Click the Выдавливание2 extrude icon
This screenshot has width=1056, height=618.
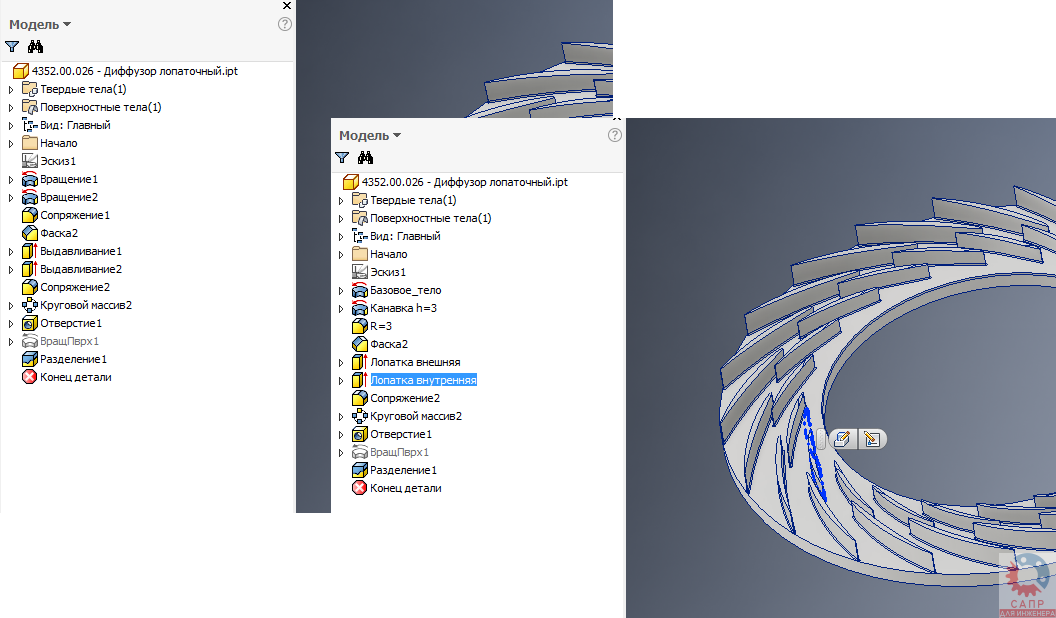pos(30,269)
